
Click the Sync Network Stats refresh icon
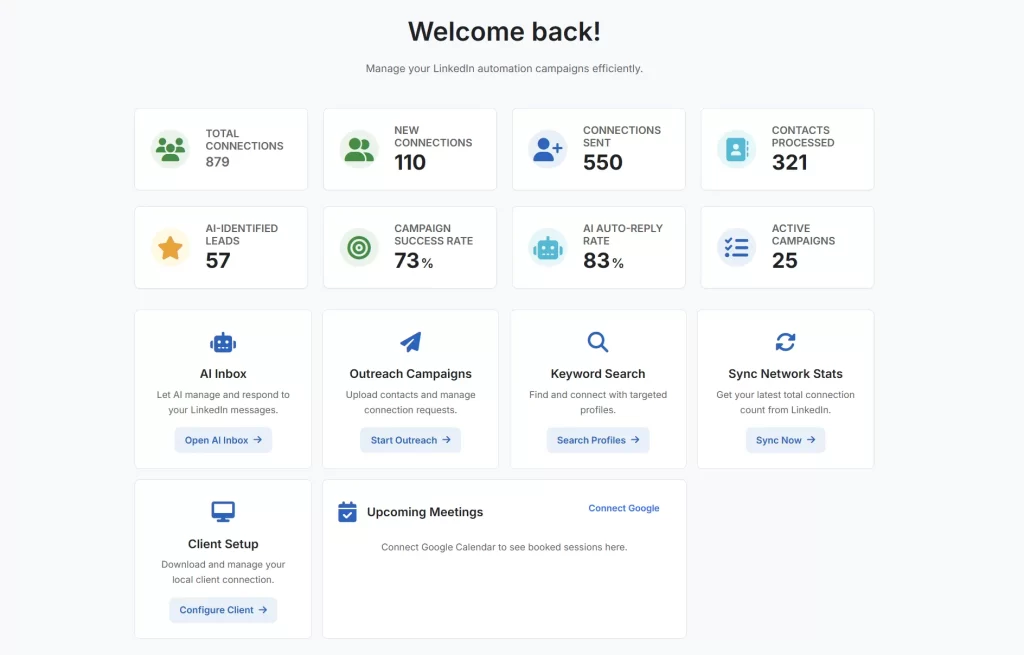pos(785,342)
